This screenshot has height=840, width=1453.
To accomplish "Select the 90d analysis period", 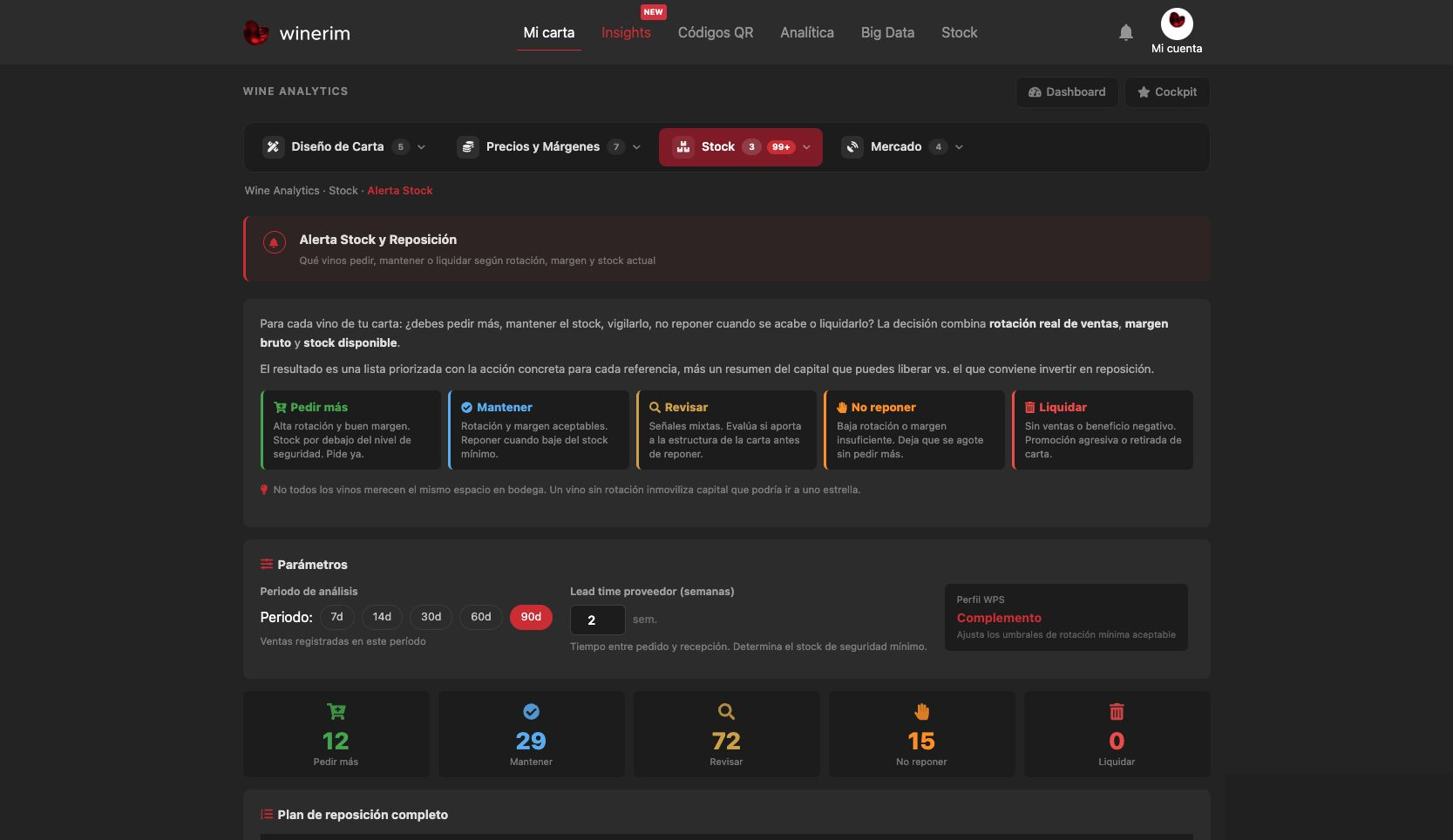I will tap(531, 617).
